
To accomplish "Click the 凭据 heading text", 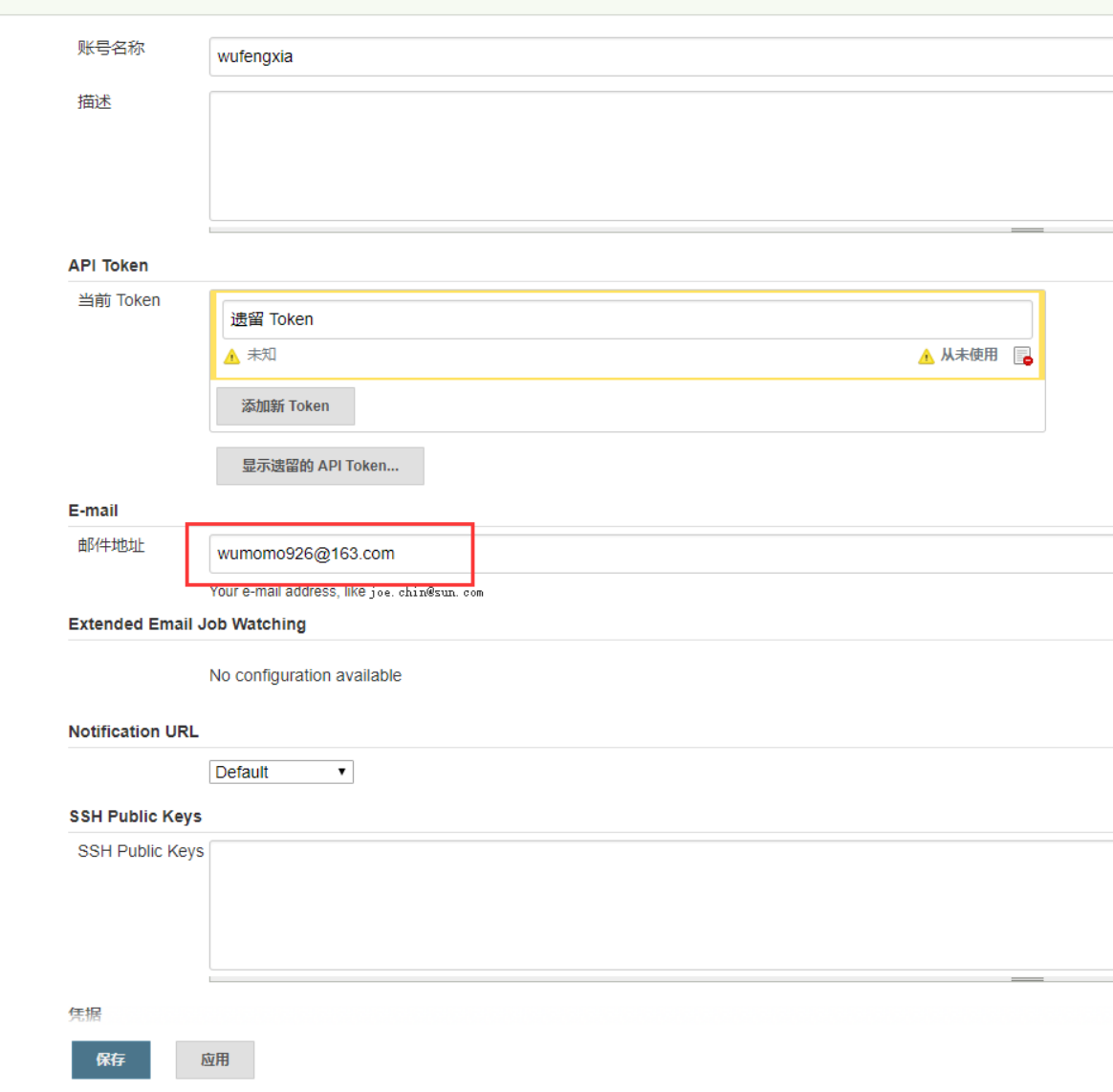I will (84, 1014).
